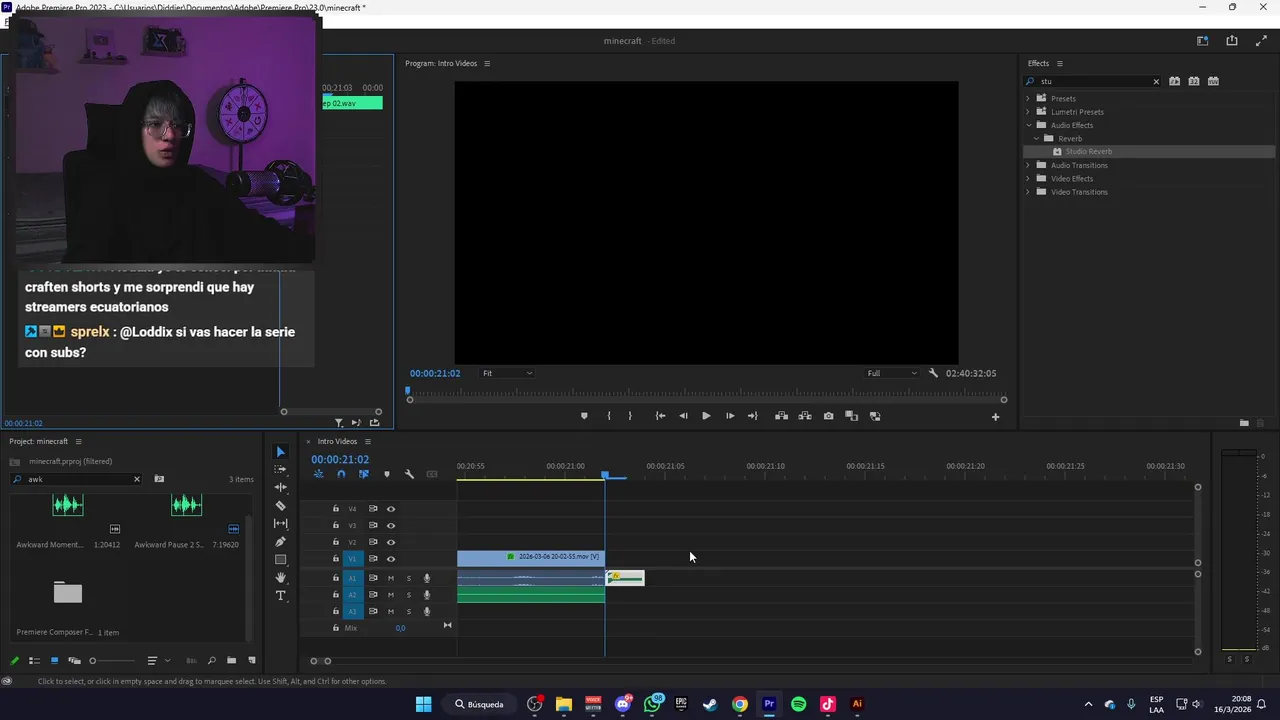This screenshot has width=1280, height=720.
Task: Open the Button Editor plus icon
Action: (995, 417)
